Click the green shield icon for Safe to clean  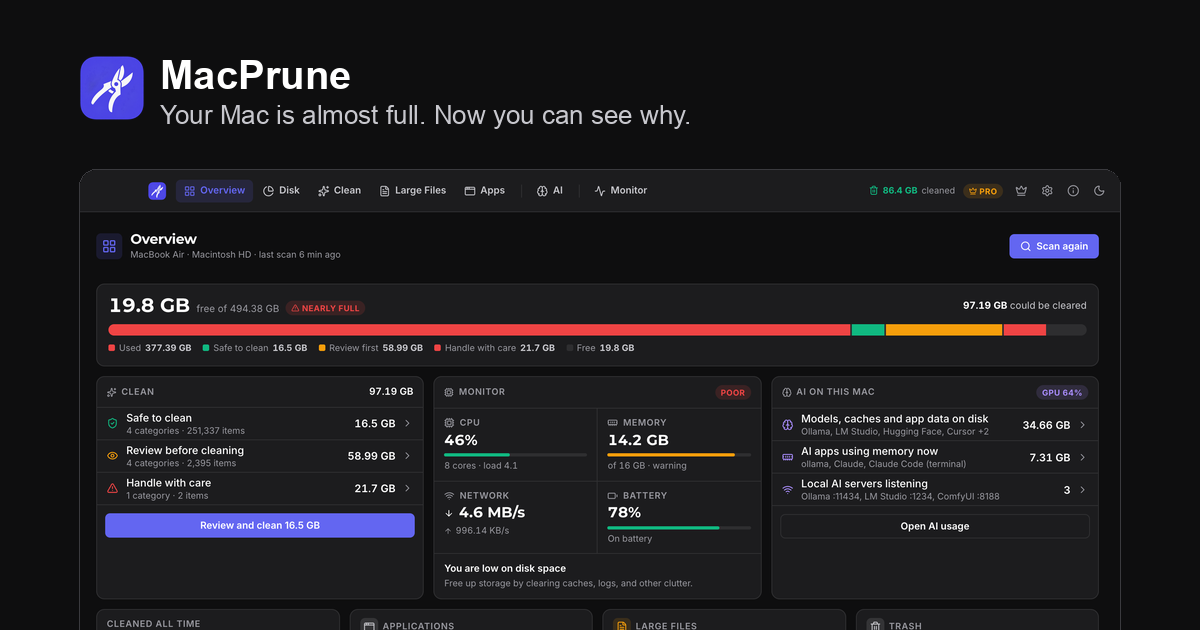(112, 424)
